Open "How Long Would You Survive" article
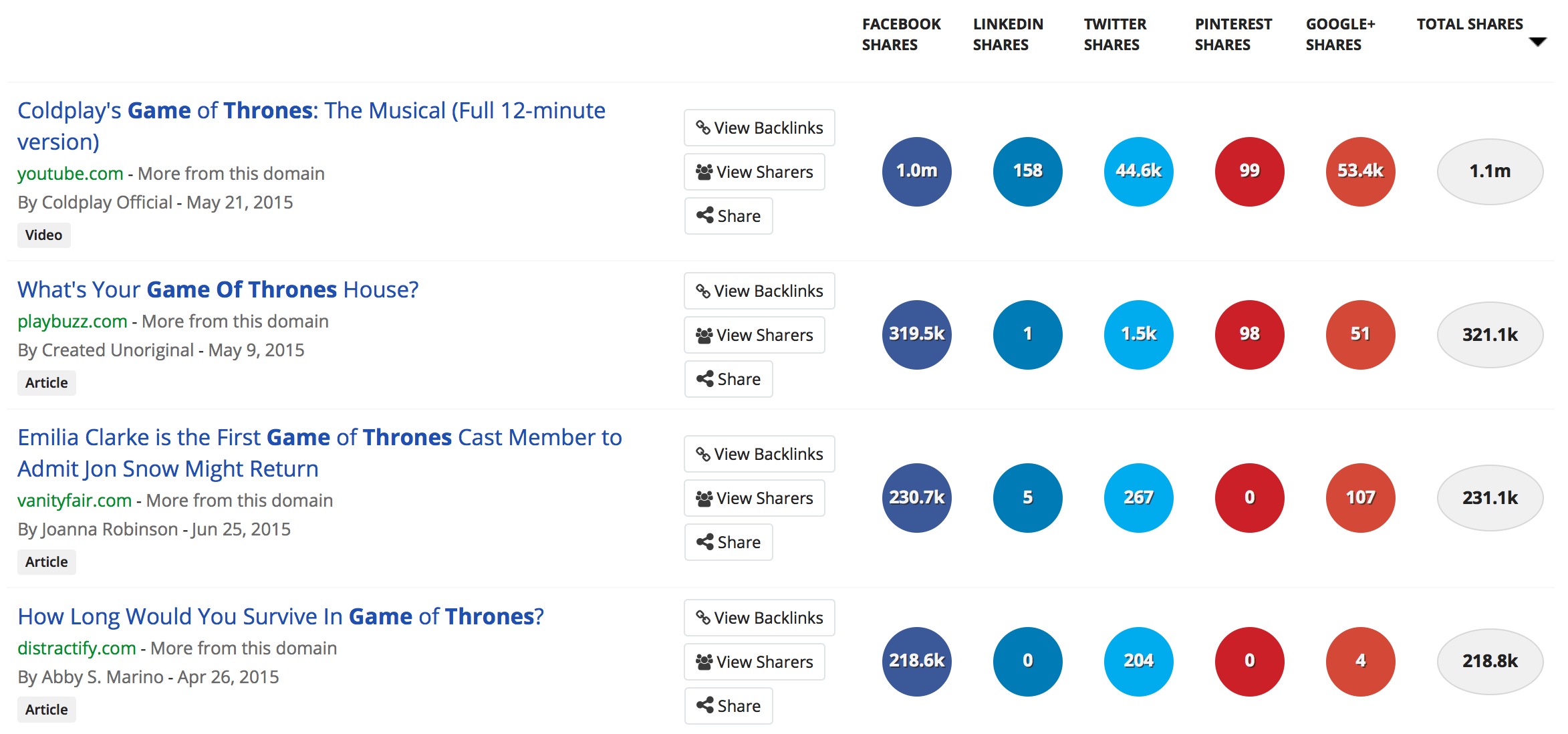This screenshot has width=1568, height=734. (x=281, y=616)
